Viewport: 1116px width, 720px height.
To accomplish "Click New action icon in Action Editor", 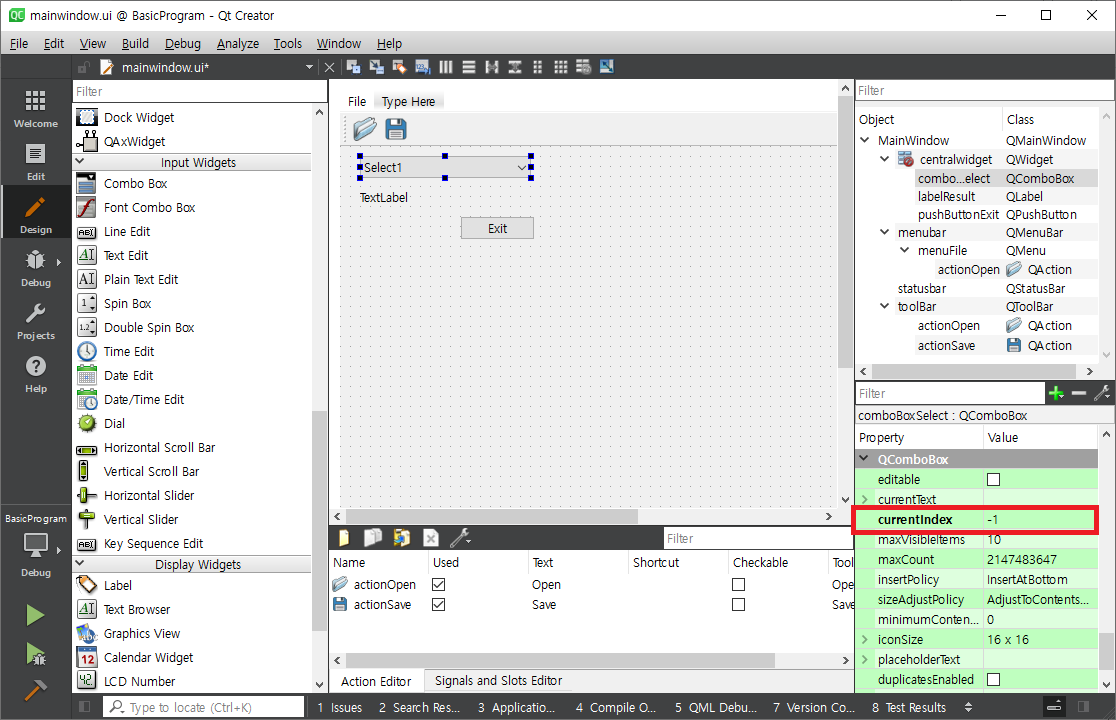I will click(x=344, y=538).
